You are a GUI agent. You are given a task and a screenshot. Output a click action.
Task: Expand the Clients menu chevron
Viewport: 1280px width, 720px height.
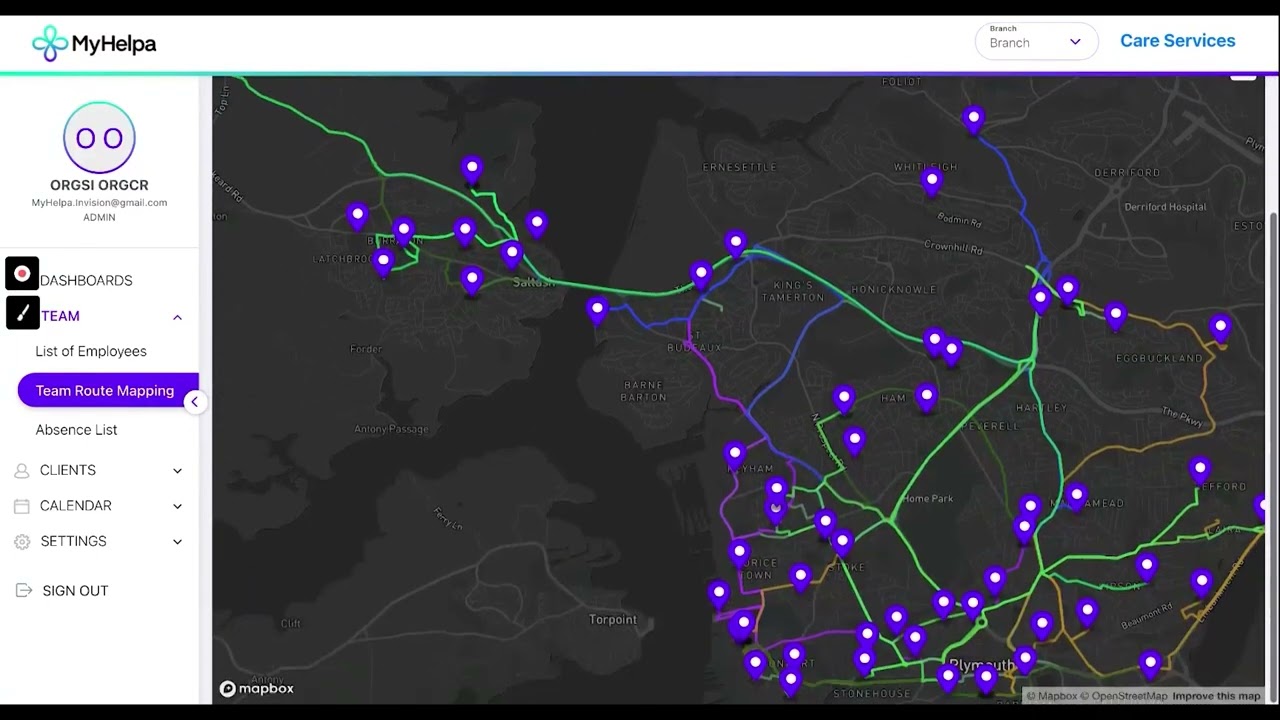pos(177,470)
